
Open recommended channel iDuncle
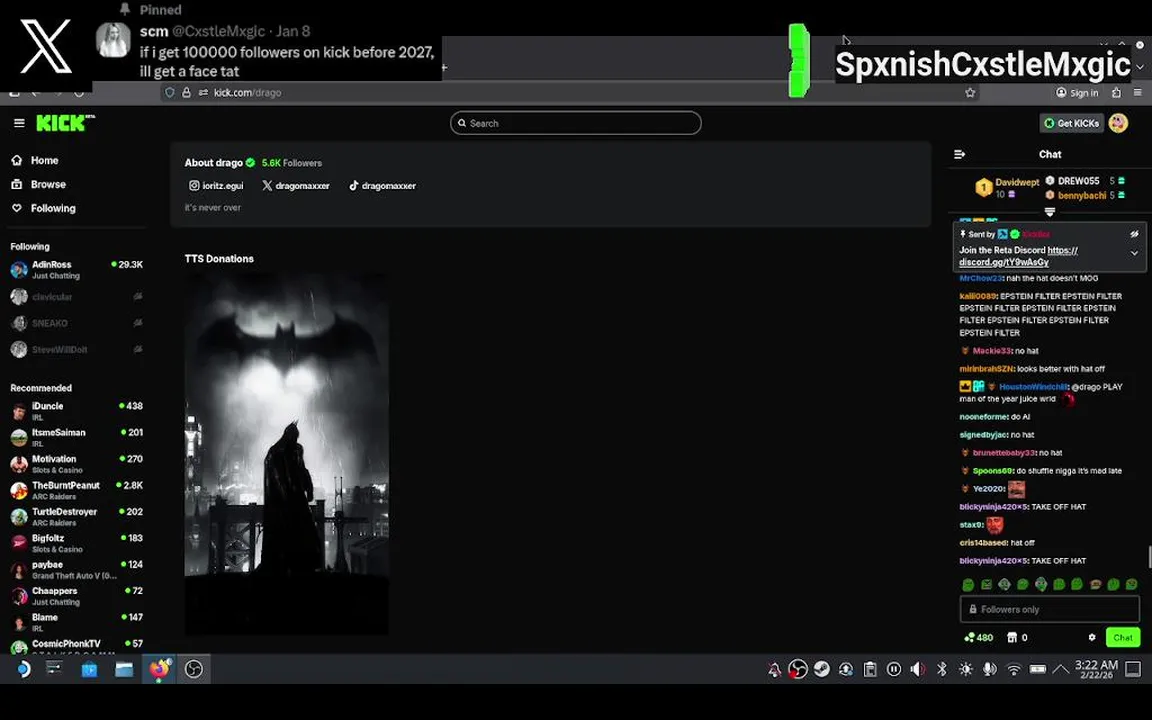(76, 411)
